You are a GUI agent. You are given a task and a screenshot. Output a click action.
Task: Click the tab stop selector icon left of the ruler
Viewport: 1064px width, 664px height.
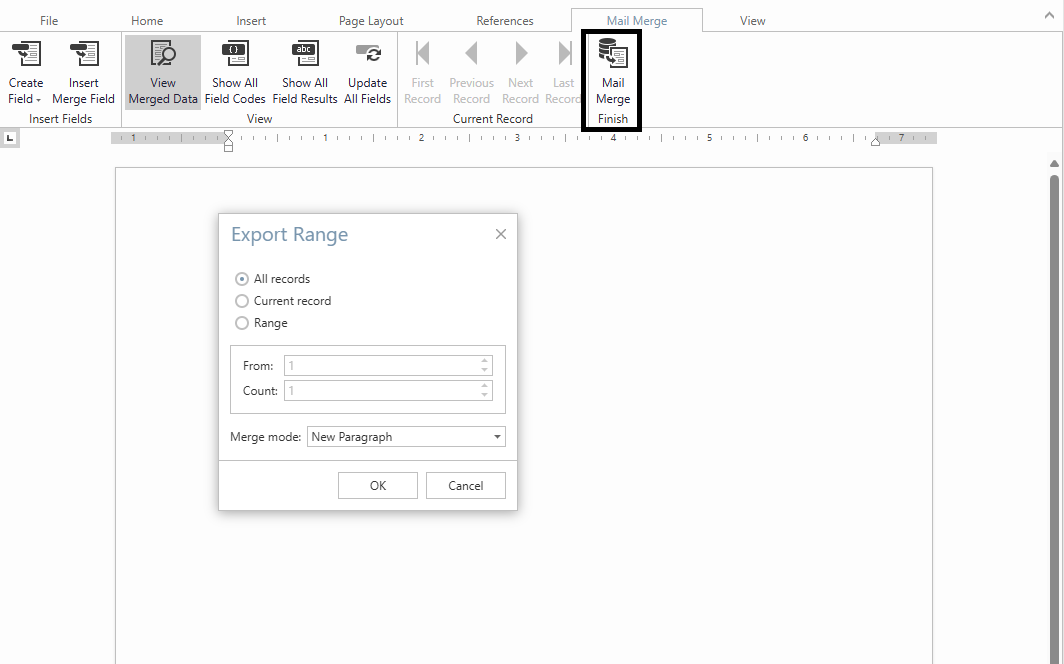tap(10, 138)
